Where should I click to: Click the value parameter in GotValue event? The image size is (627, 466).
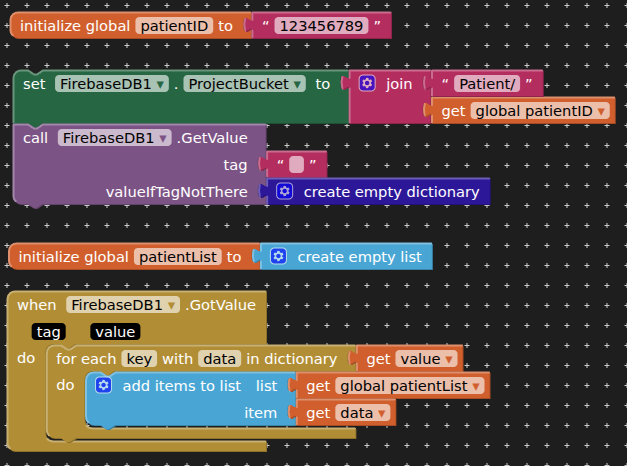click(x=115, y=332)
